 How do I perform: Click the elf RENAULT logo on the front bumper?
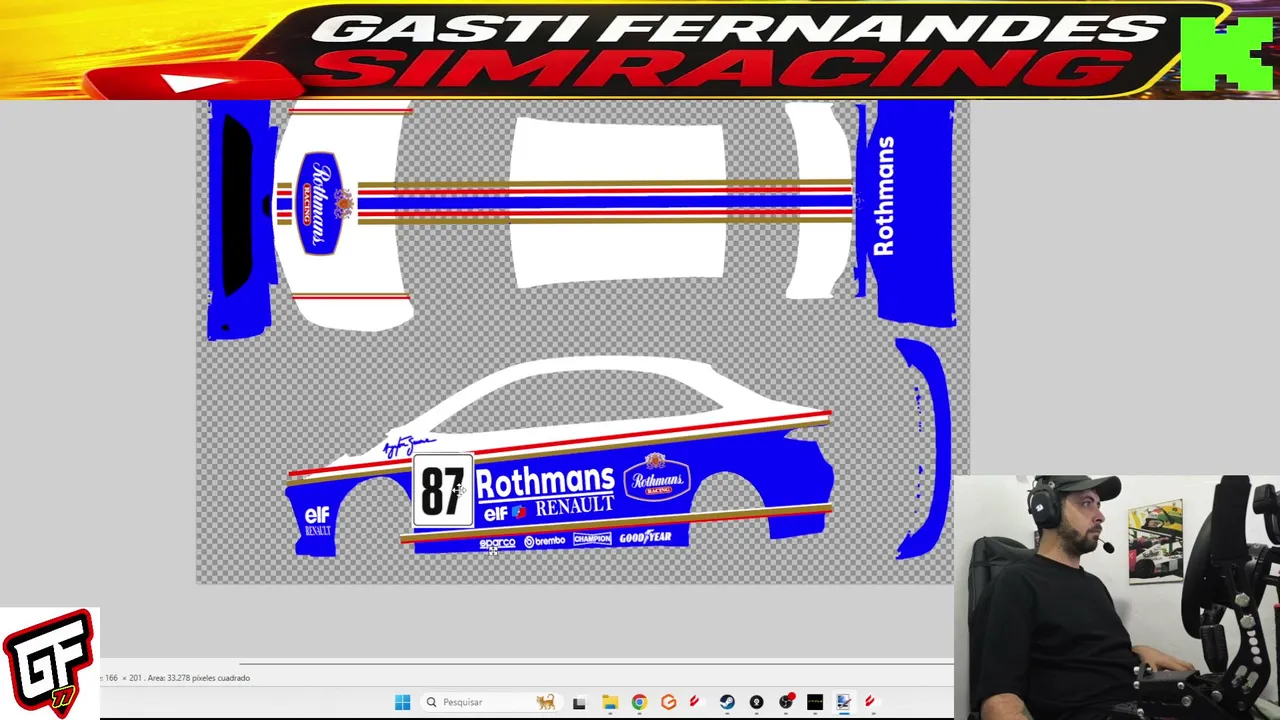click(317, 521)
